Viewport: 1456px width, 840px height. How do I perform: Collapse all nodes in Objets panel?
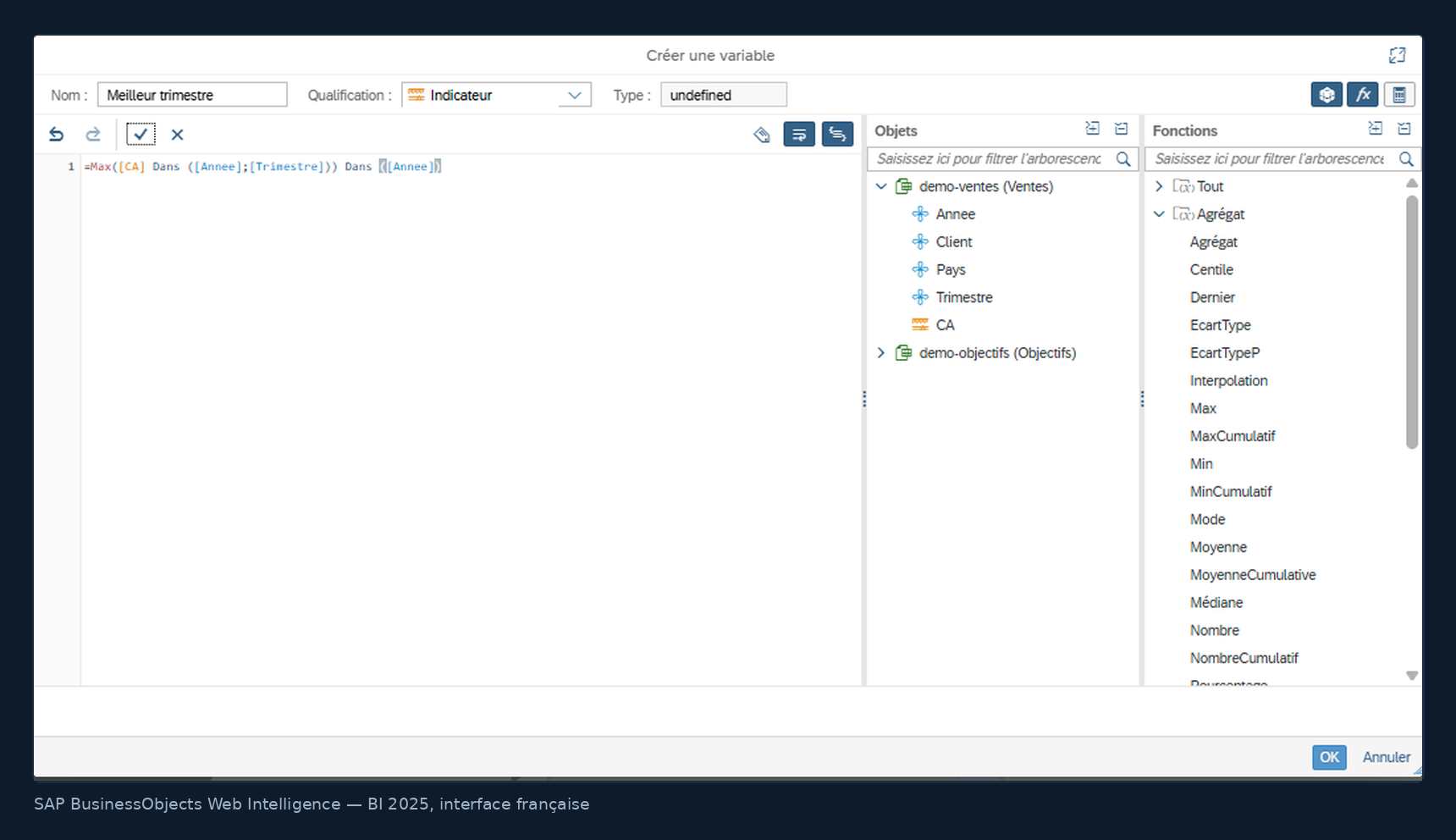pyautogui.click(x=1122, y=129)
